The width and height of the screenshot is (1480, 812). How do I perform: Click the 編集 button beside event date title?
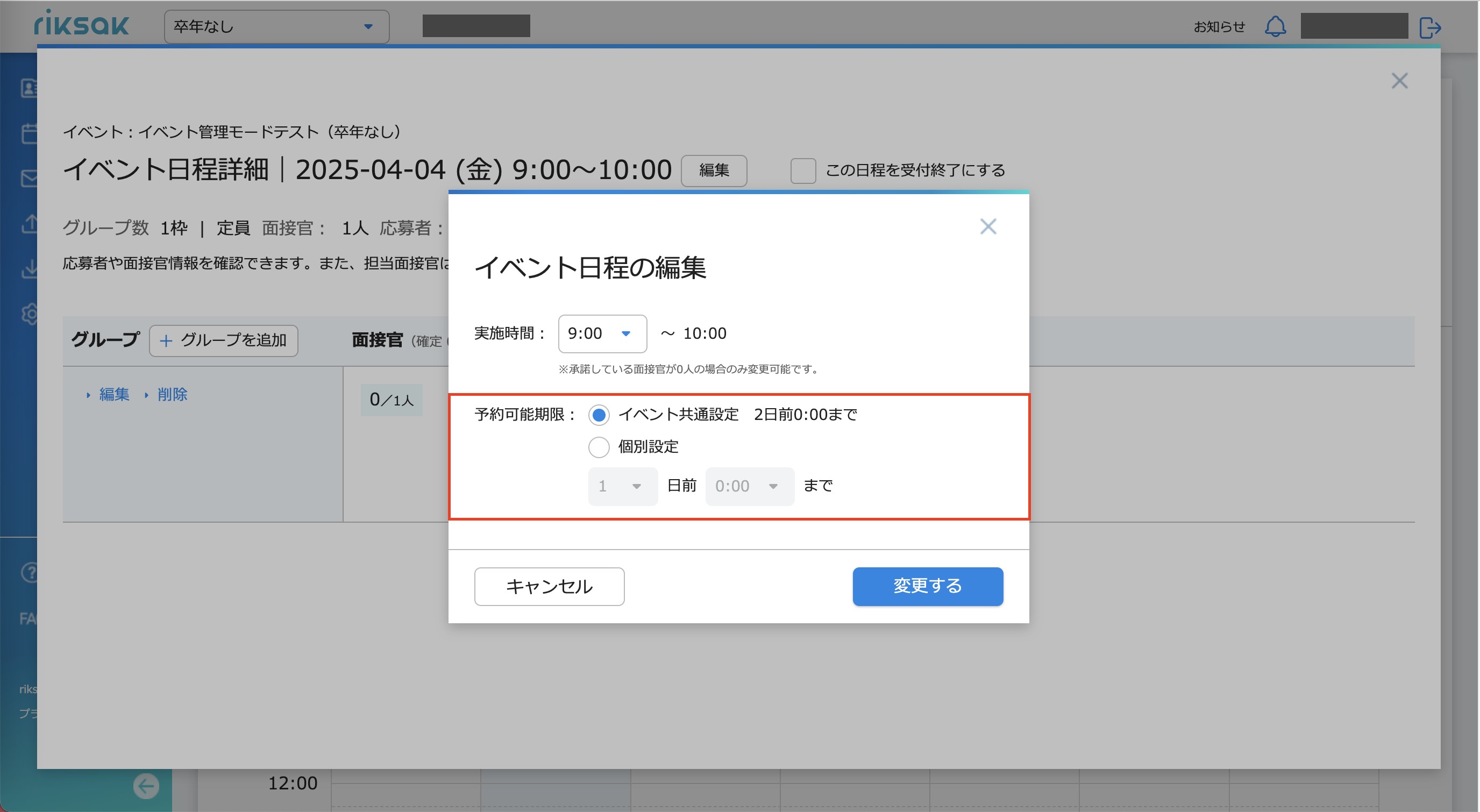click(x=714, y=170)
